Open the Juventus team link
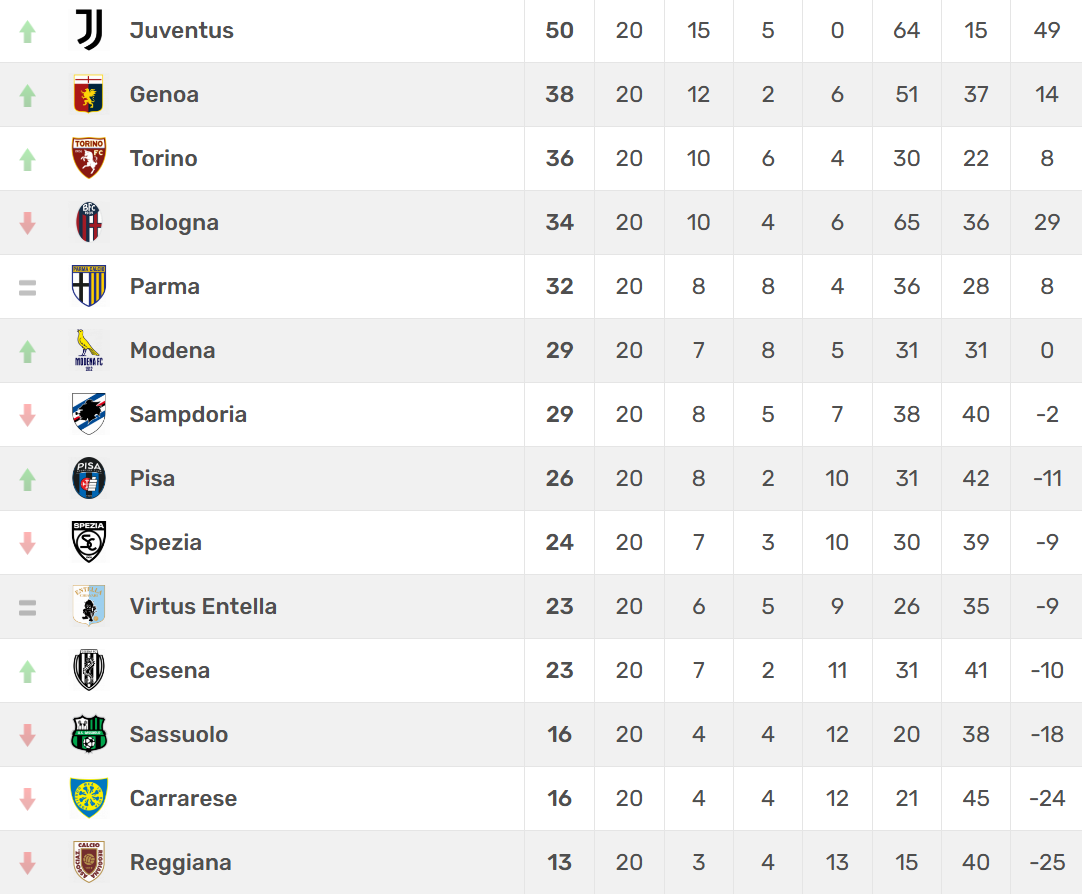Screen dimensions: 1082x894 [x=181, y=30]
